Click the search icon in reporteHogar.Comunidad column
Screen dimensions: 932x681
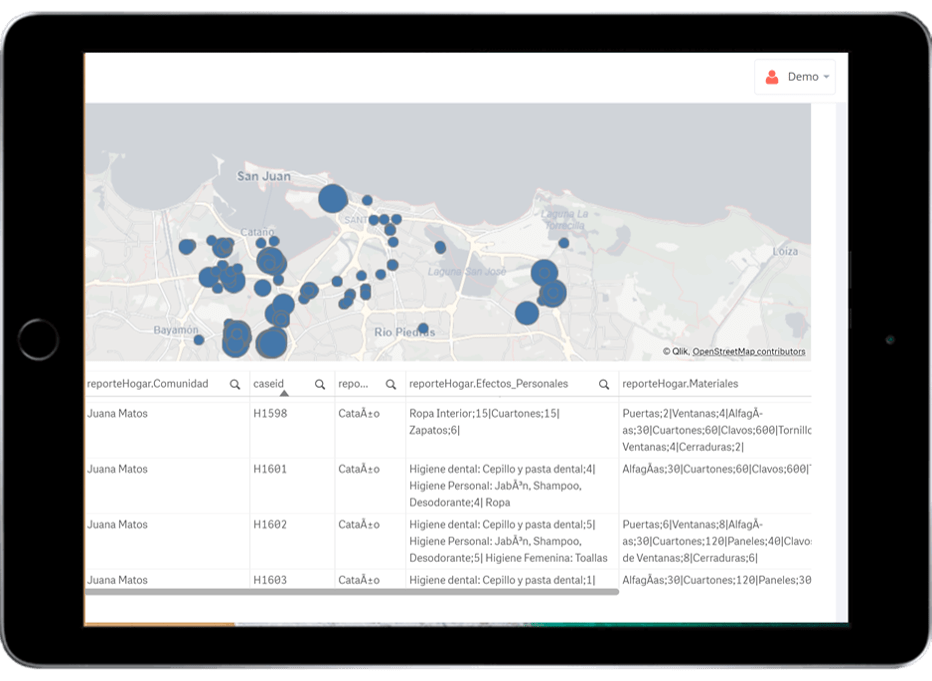235,384
